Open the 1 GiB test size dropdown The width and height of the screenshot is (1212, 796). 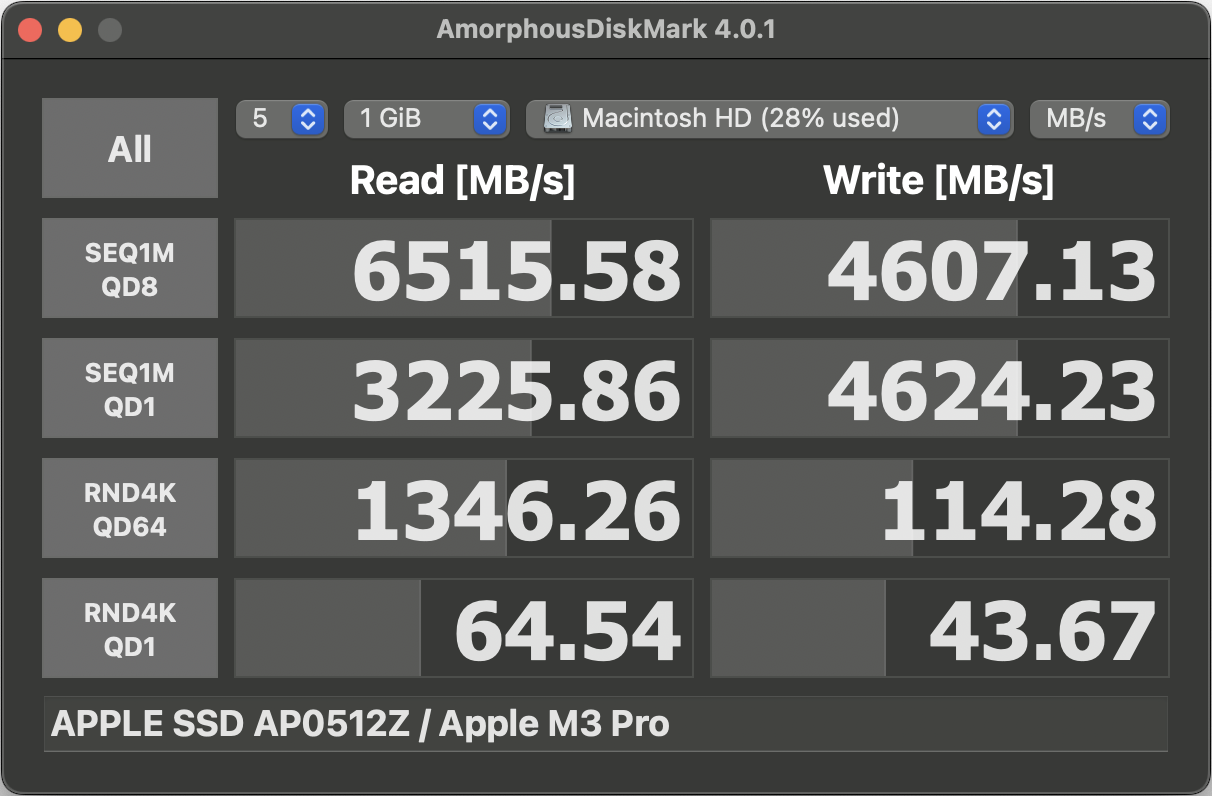(x=426, y=119)
